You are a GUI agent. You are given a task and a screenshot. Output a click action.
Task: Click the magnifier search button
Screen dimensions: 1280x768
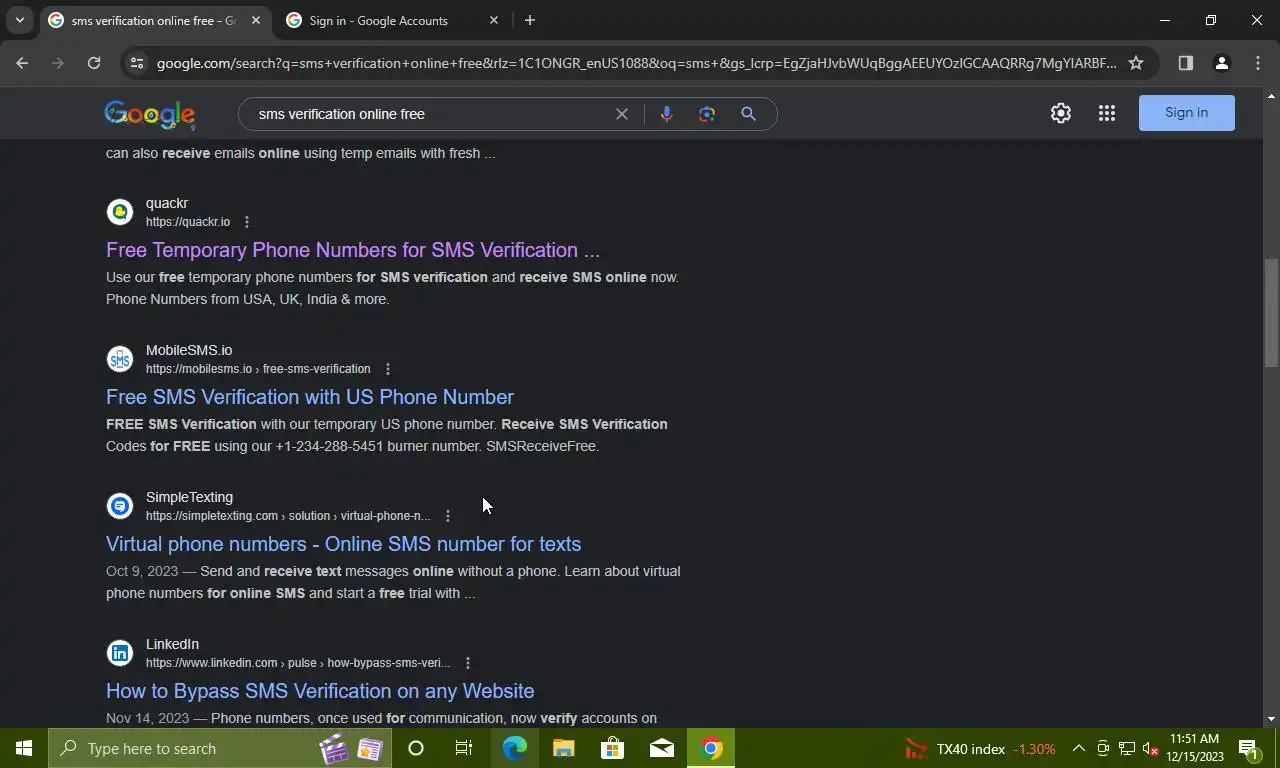(x=748, y=114)
